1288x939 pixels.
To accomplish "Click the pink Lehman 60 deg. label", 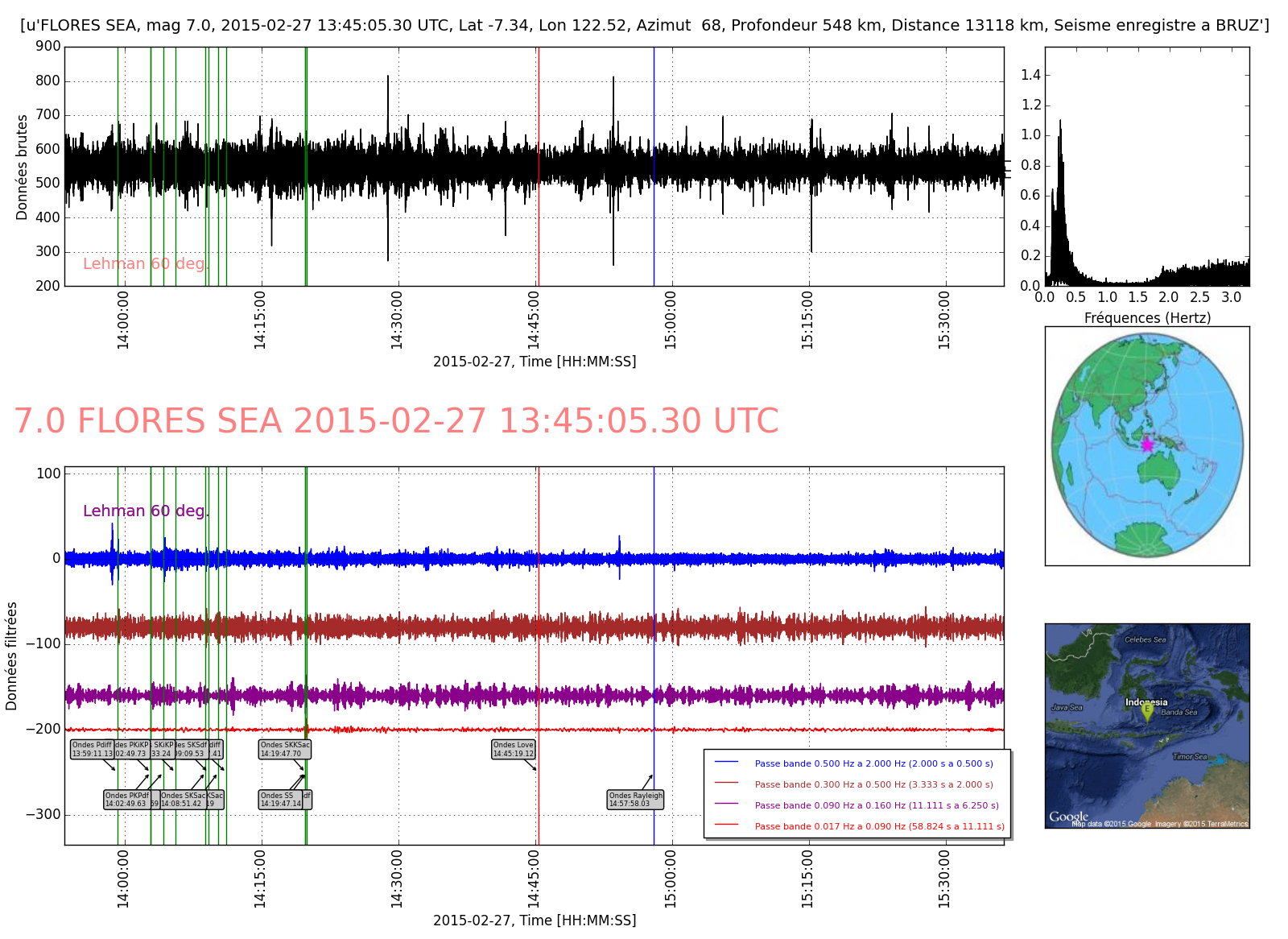I will pyautogui.click(x=145, y=264).
